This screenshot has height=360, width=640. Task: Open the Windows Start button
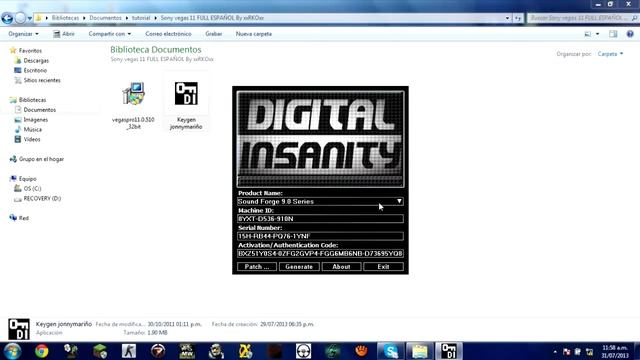point(12,351)
